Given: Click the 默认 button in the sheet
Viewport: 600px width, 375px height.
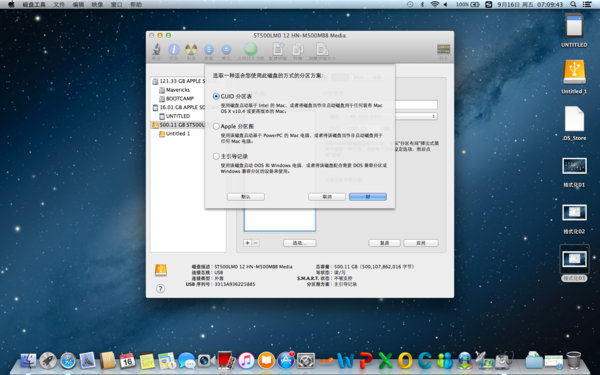Looking at the screenshot, I should click(246, 197).
